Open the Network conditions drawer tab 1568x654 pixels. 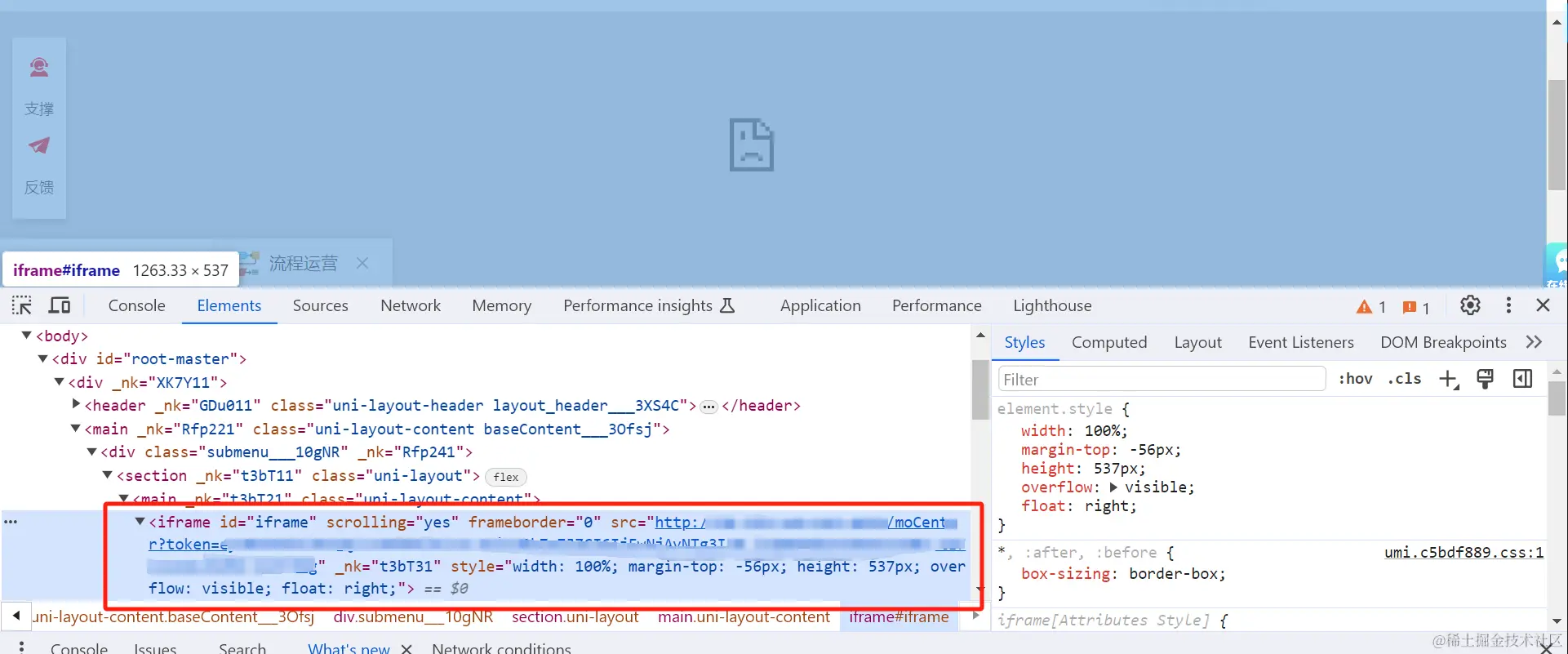[501, 648]
